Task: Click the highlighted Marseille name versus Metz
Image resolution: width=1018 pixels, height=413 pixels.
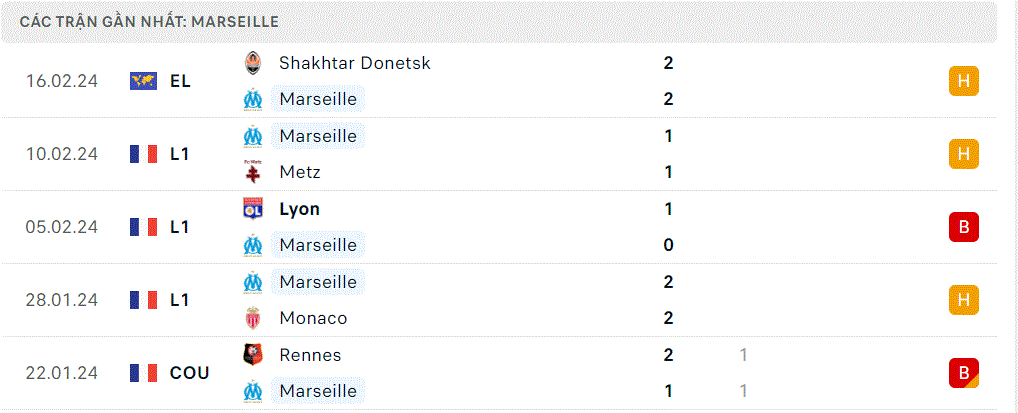Action: 318,136
